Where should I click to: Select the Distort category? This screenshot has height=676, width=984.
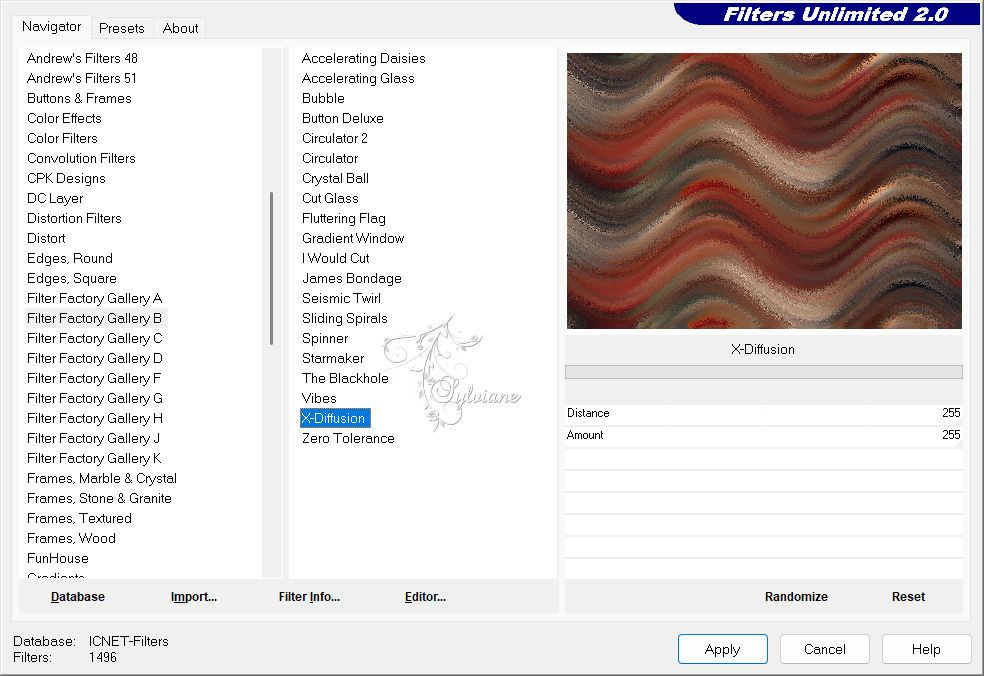pyautogui.click(x=46, y=239)
